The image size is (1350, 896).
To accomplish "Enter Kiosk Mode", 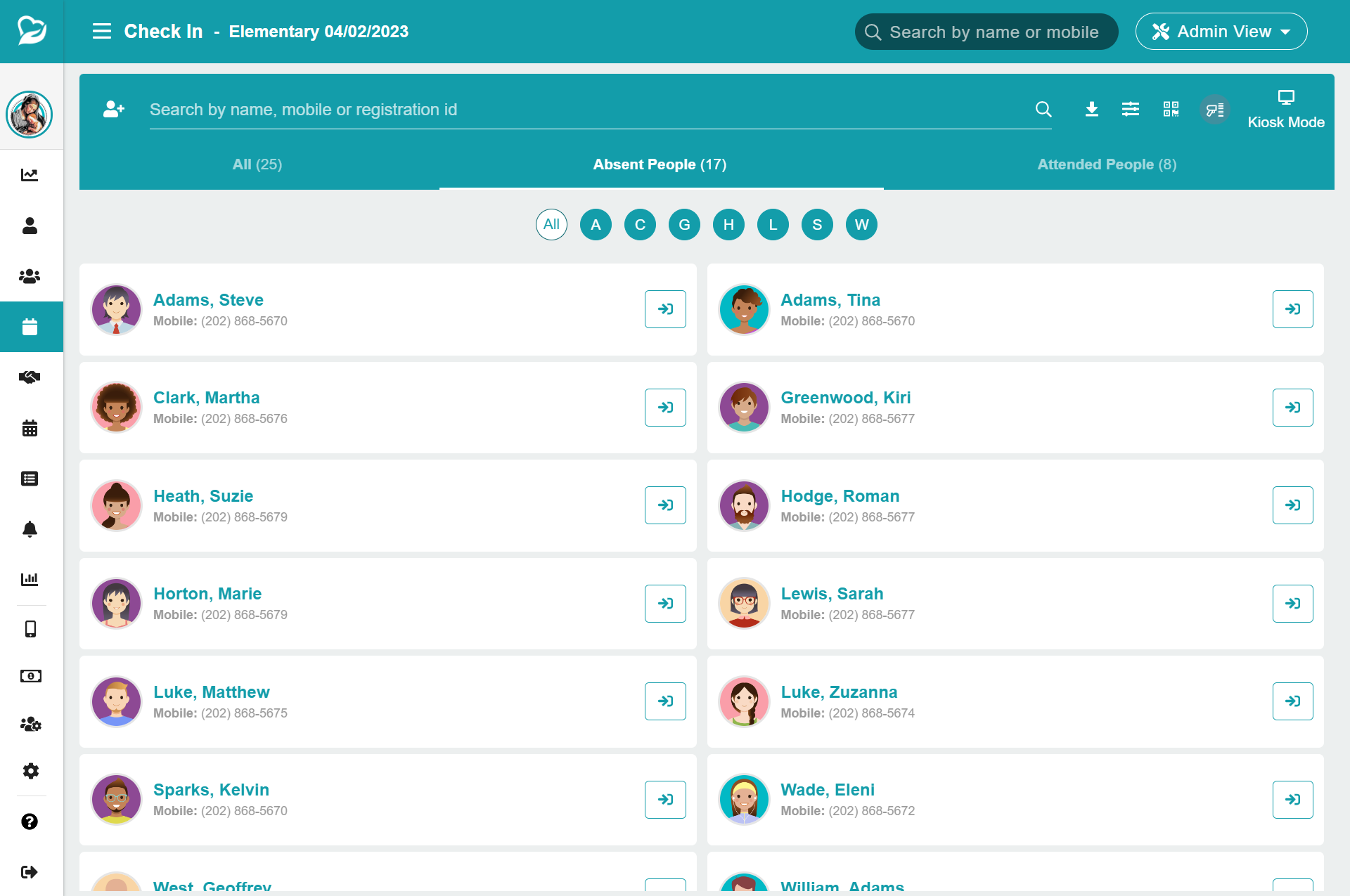I will pyautogui.click(x=1285, y=110).
